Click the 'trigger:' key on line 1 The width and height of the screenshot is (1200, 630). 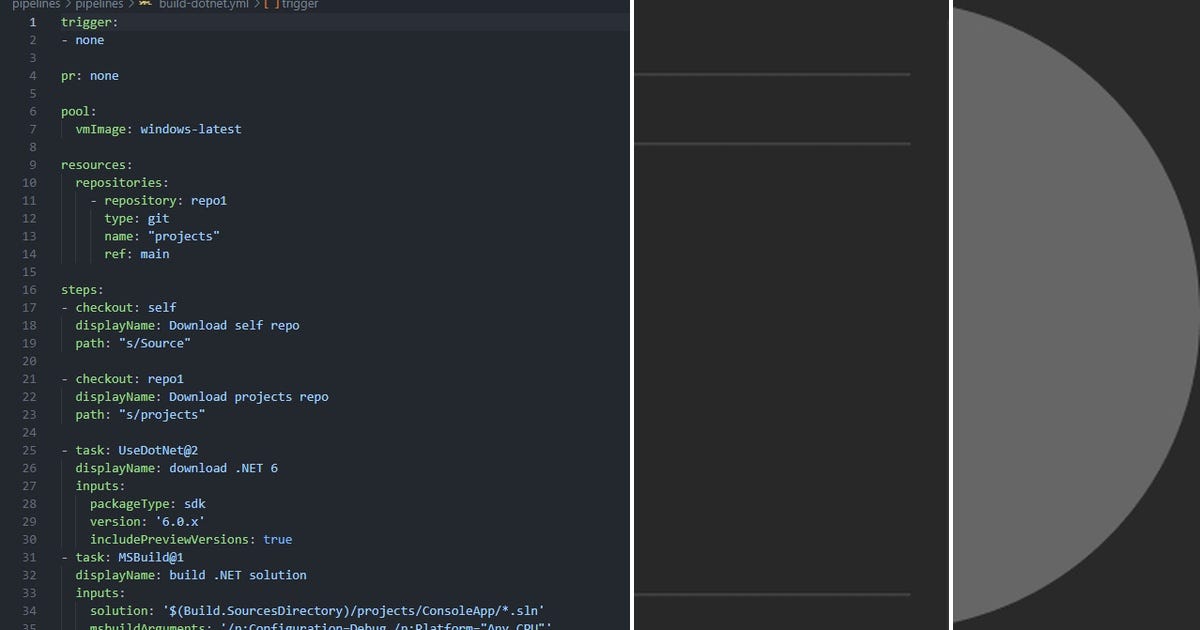(89, 22)
